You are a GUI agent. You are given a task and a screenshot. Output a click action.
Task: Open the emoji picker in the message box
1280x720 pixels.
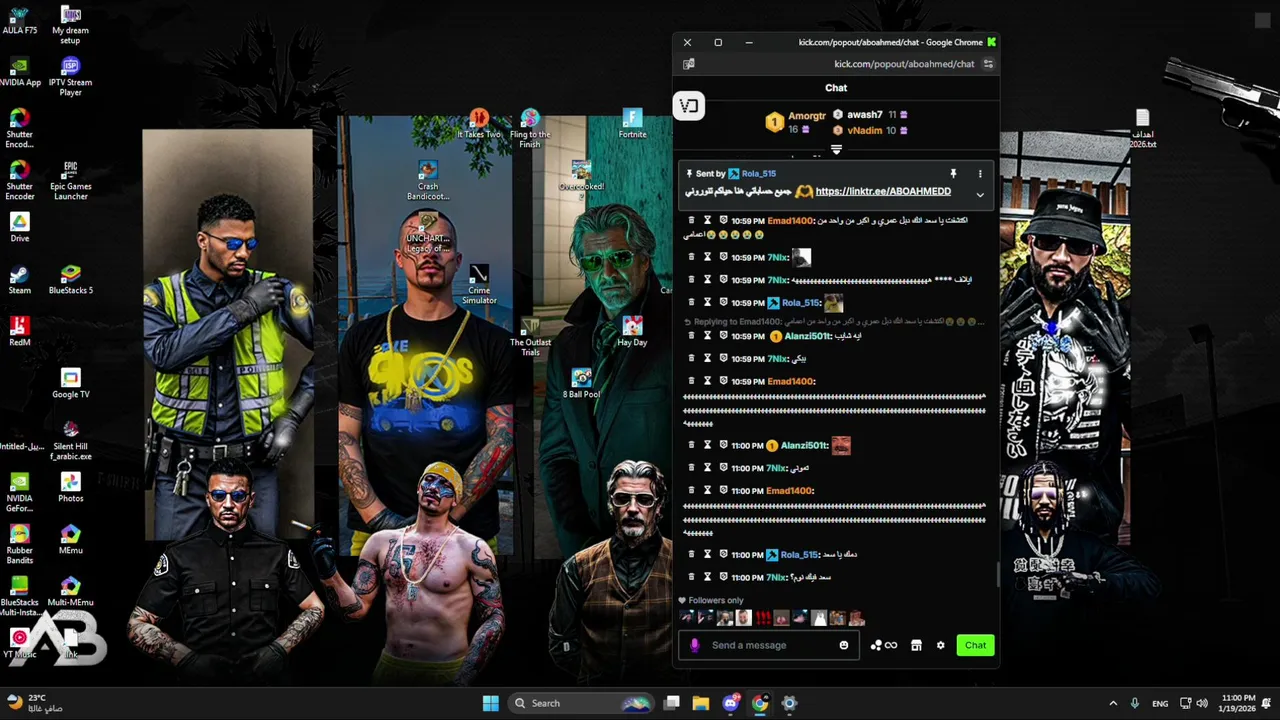coord(844,645)
